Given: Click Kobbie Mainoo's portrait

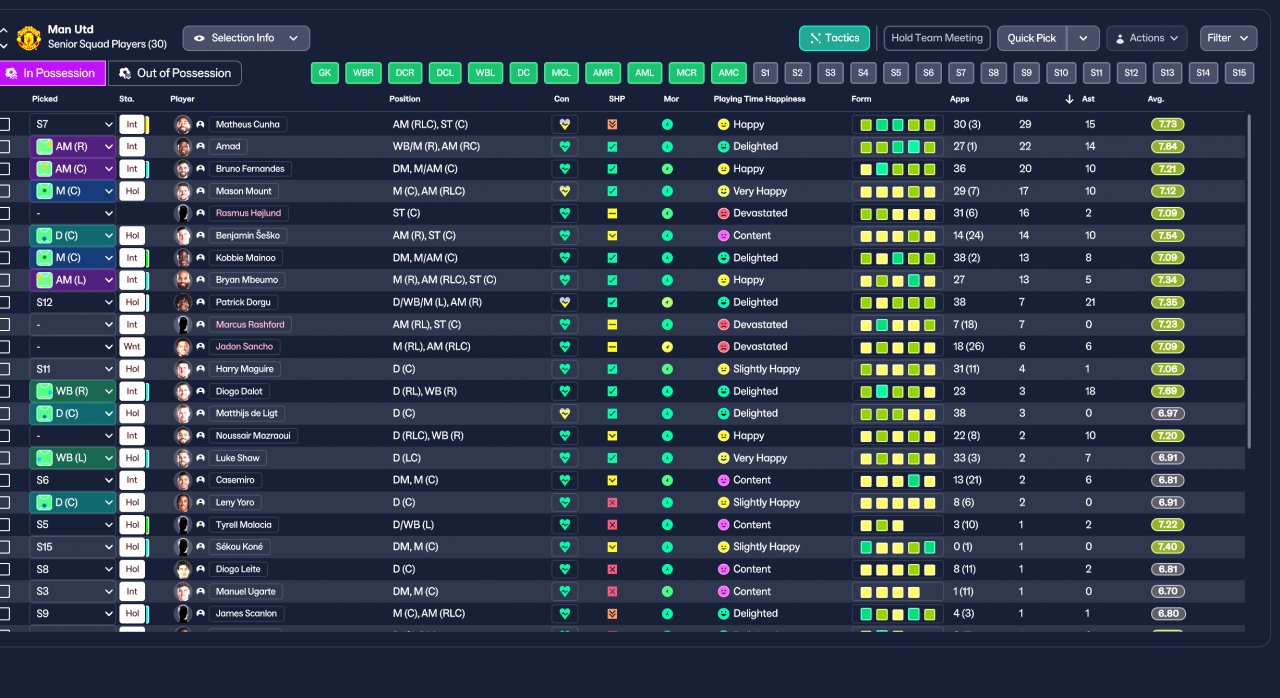Looking at the screenshot, I should click(183, 258).
